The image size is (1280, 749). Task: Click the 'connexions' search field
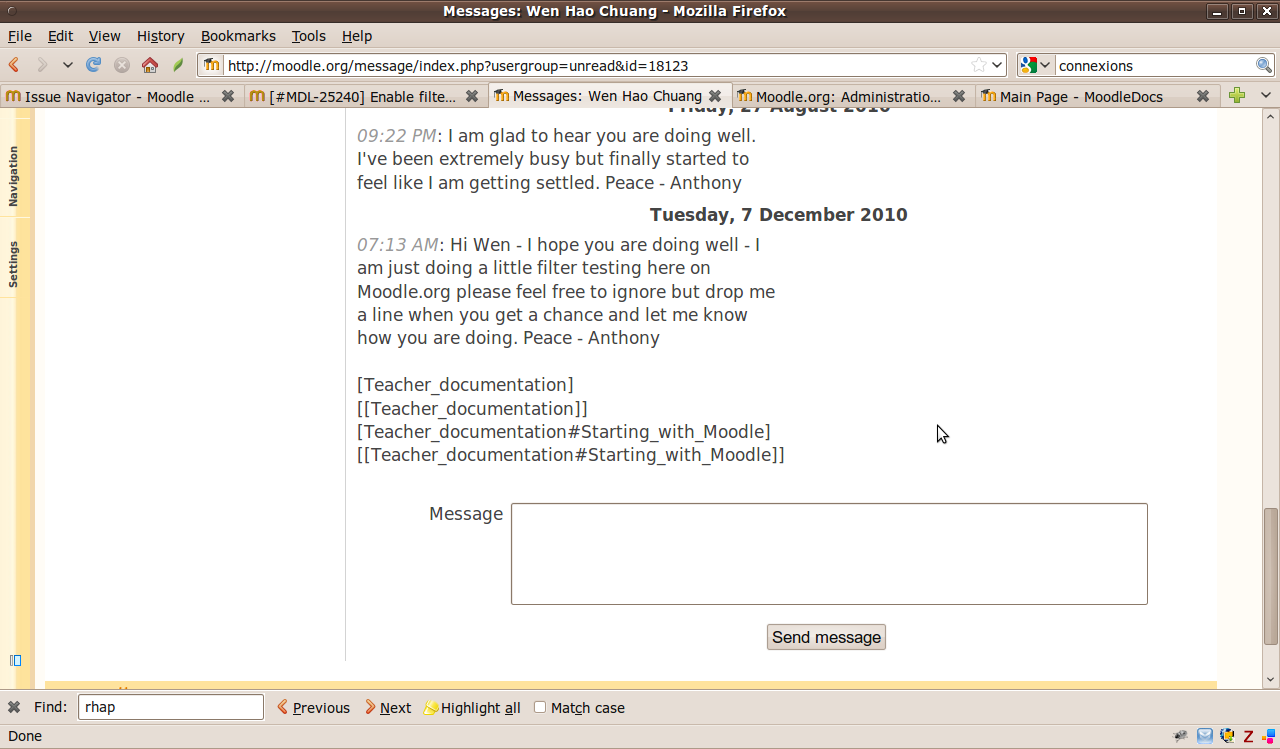1155,65
